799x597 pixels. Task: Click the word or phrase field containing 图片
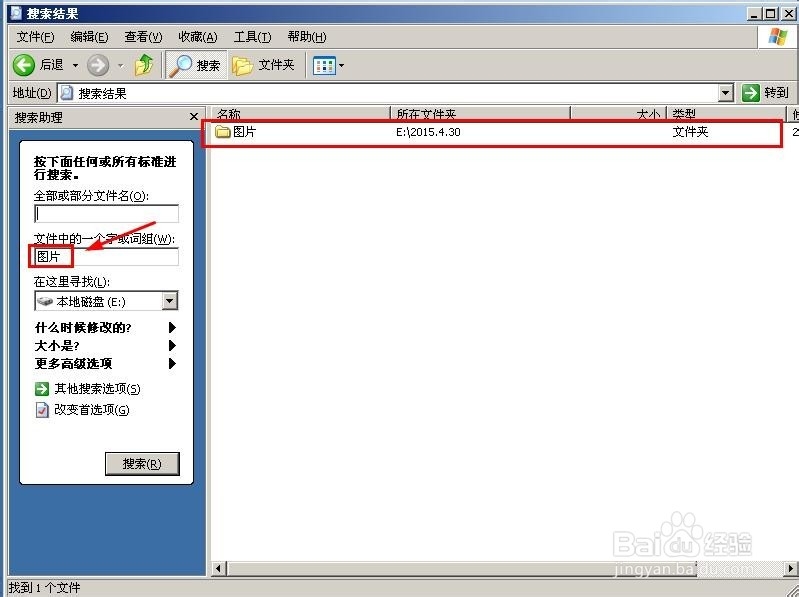[106, 257]
